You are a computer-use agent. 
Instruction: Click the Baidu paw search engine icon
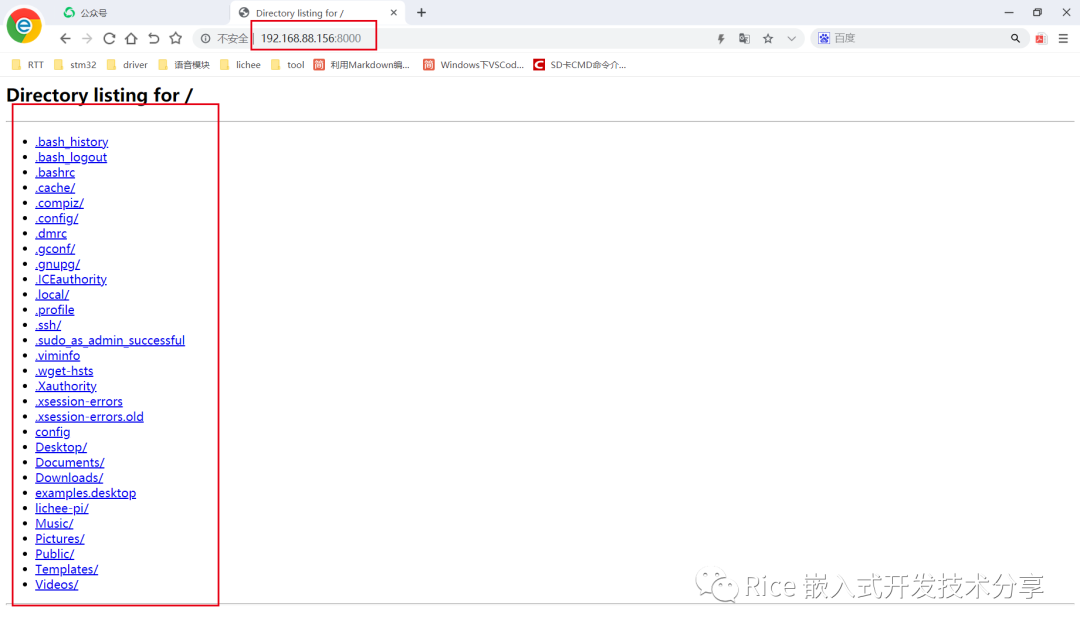tap(824, 39)
